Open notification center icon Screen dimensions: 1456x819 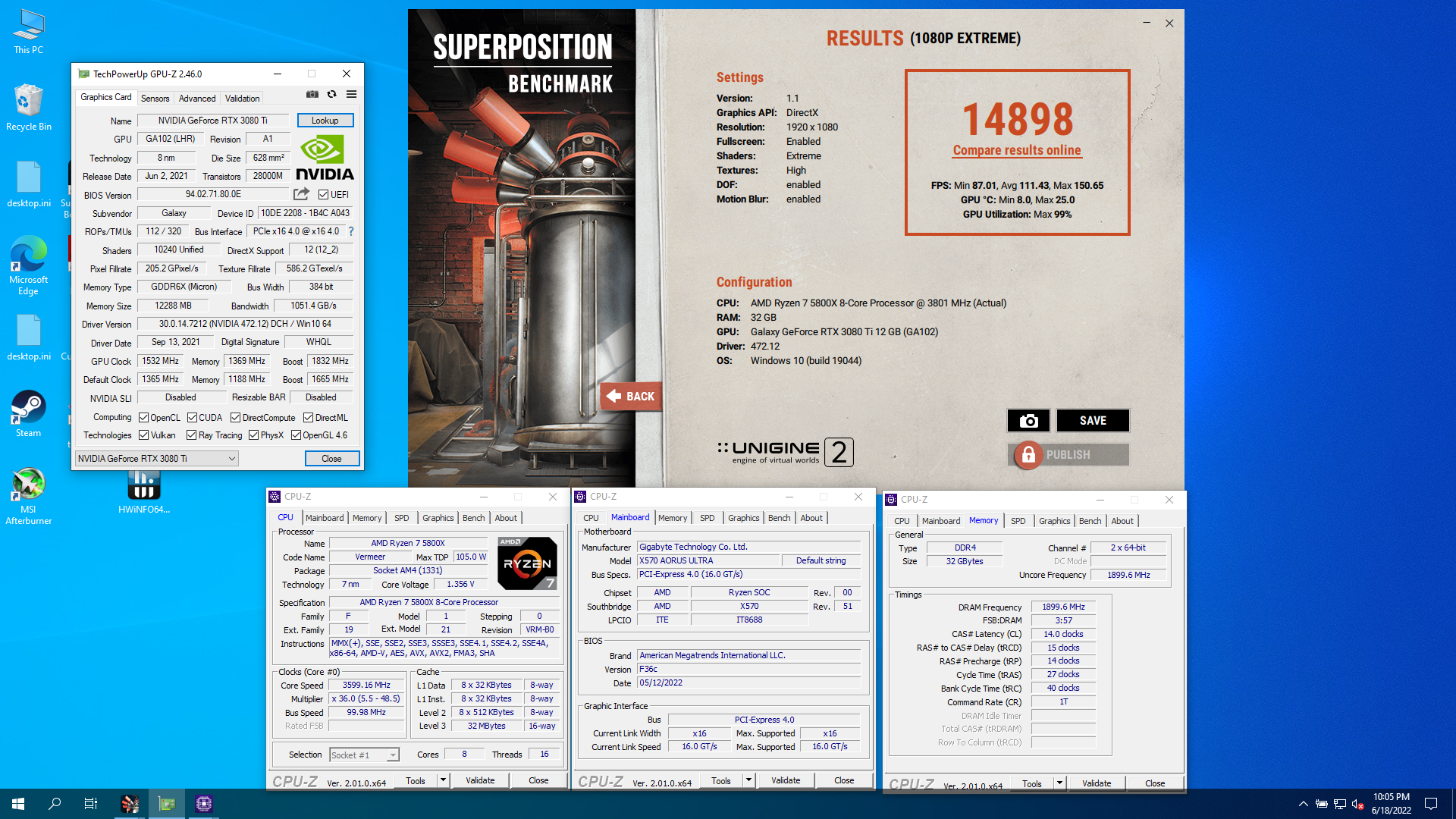point(1431,804)
